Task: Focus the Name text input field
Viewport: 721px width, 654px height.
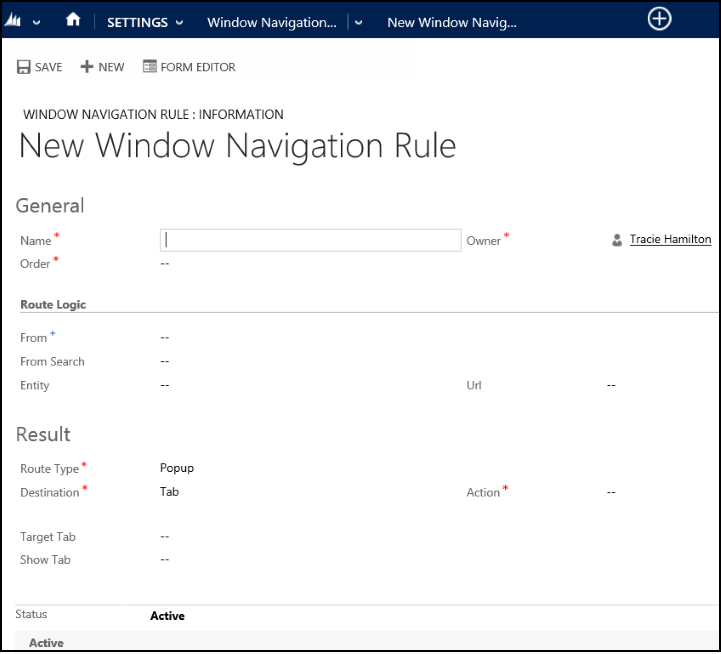Action: 310,241
